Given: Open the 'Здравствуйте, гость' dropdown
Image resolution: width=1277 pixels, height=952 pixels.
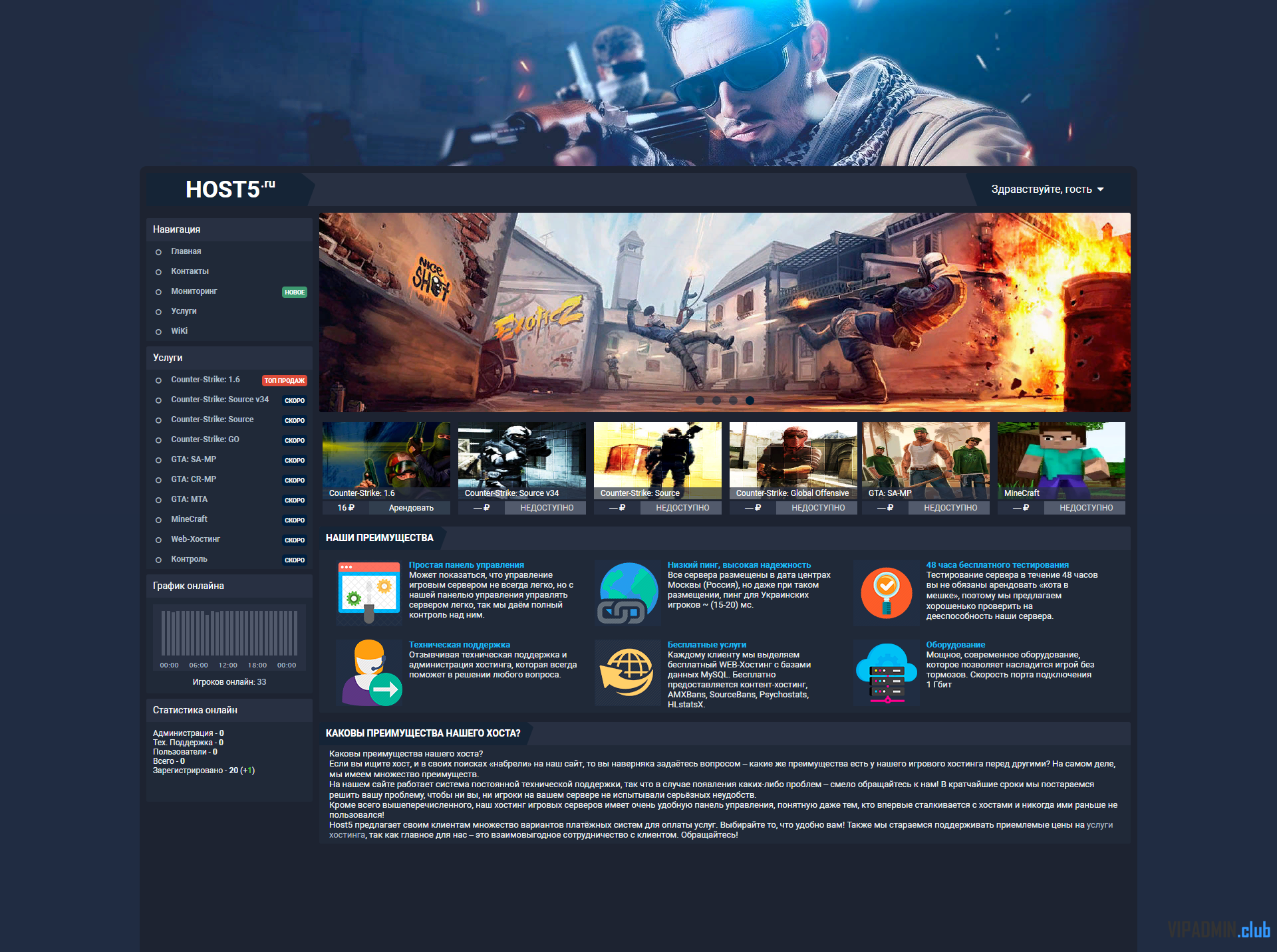Looking at the screenshot, I should pyautogui.click(x=1047, y=189).
